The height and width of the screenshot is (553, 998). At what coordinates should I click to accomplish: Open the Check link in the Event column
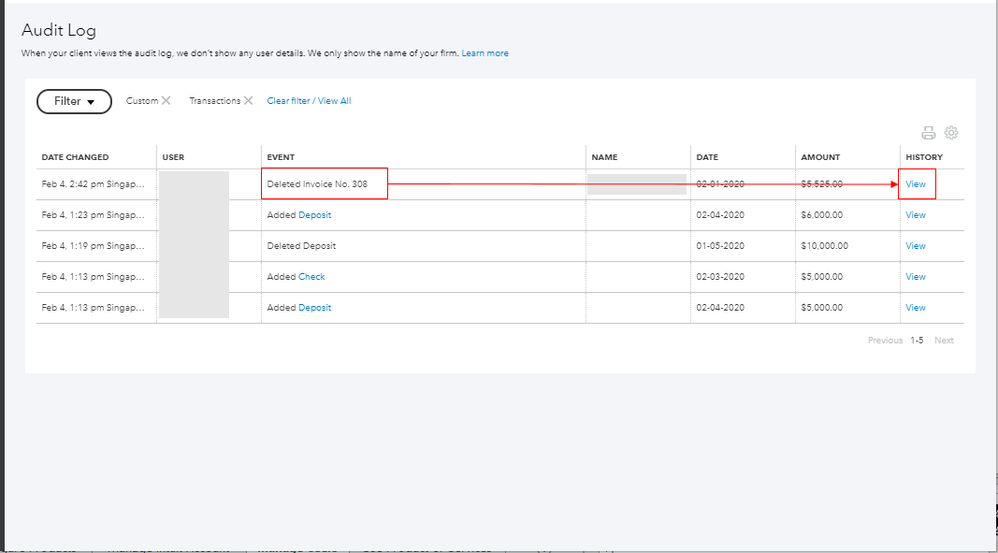coord(312,277)
